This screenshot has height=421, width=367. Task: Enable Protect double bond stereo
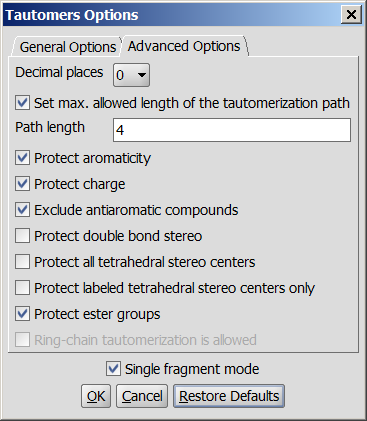(22, 236)
